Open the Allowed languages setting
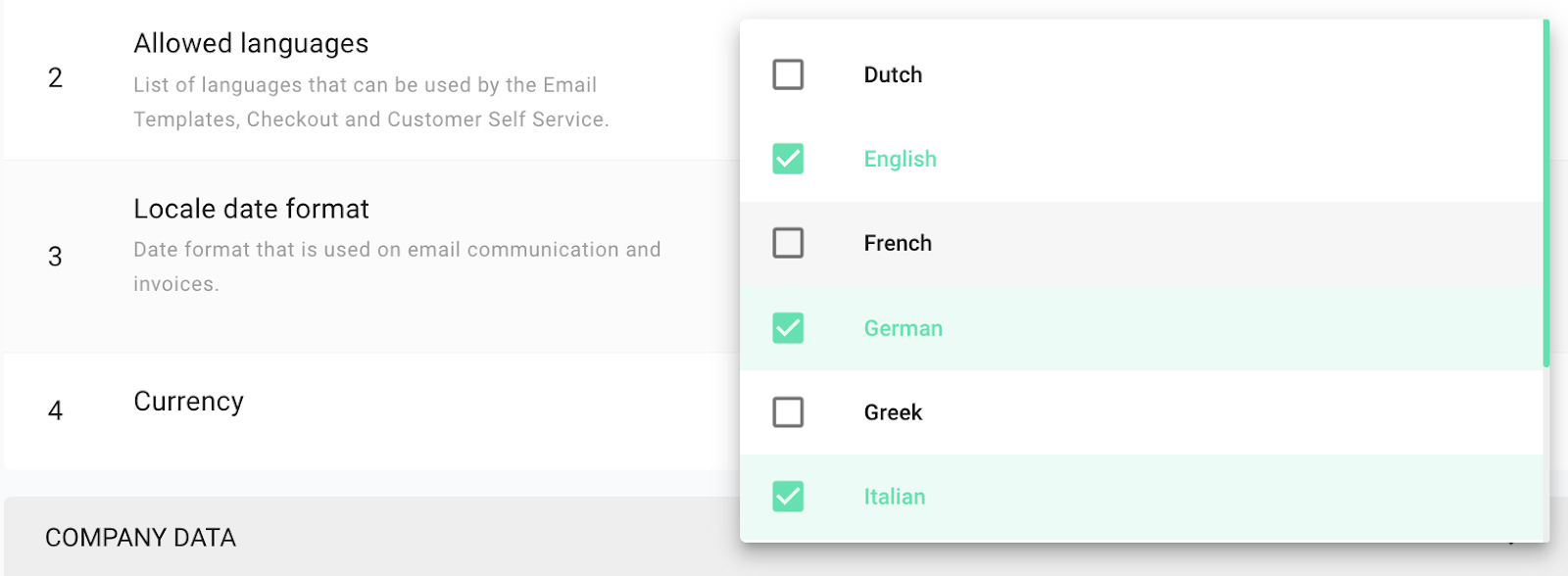 pyautogui.click(x=251, y=43)
